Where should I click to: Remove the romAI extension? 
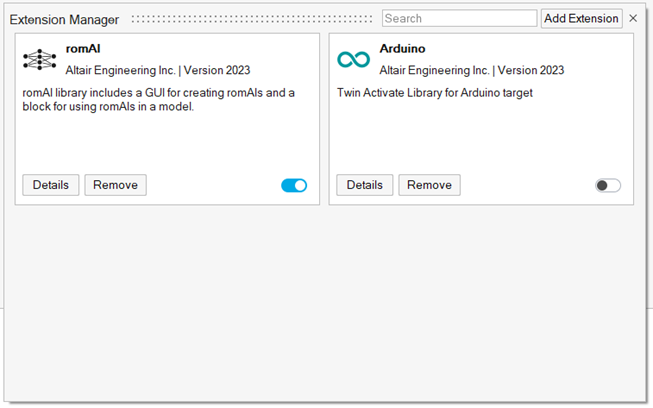[115, 185]
